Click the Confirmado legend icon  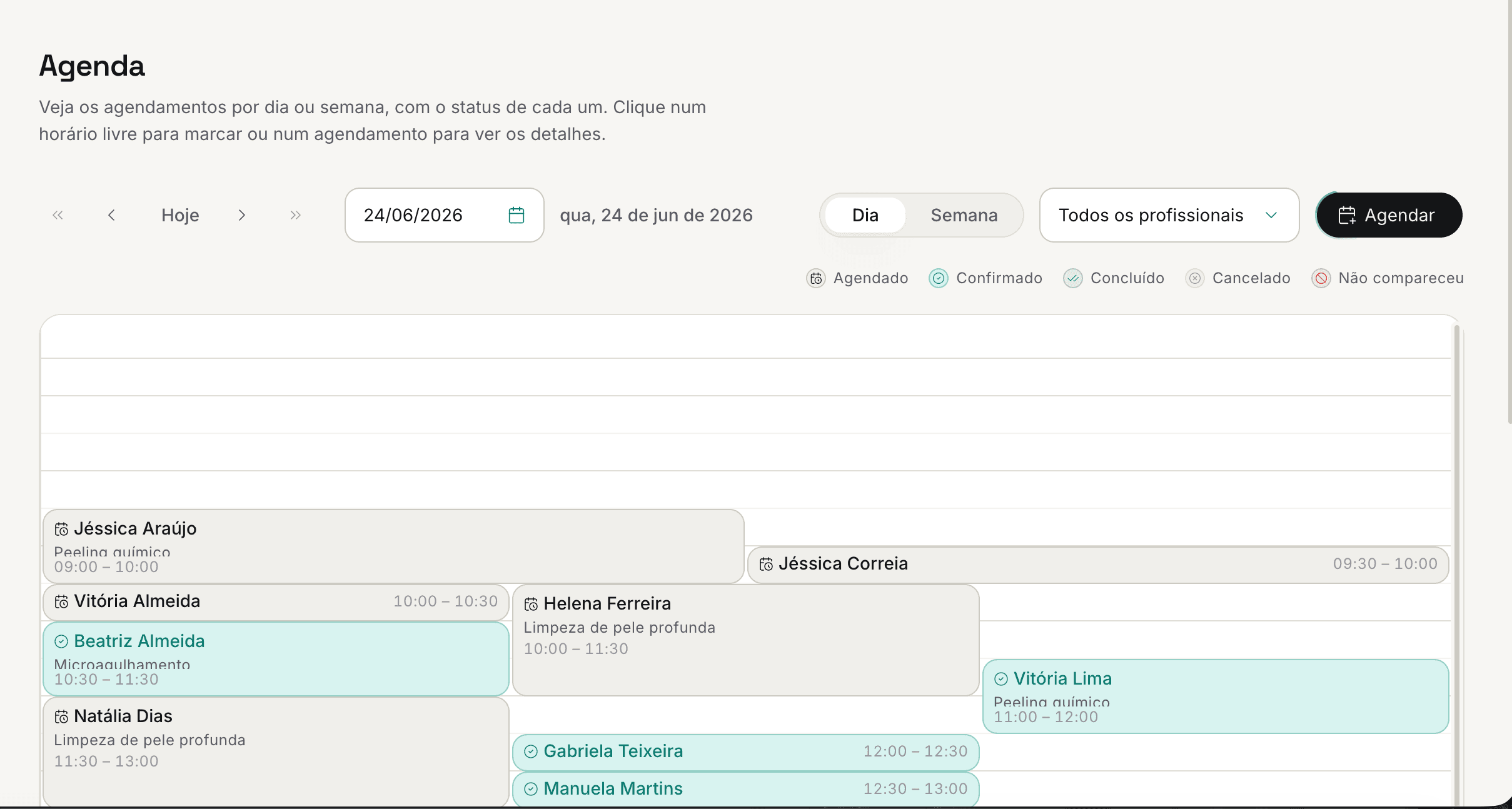click(x=939, y=278)
